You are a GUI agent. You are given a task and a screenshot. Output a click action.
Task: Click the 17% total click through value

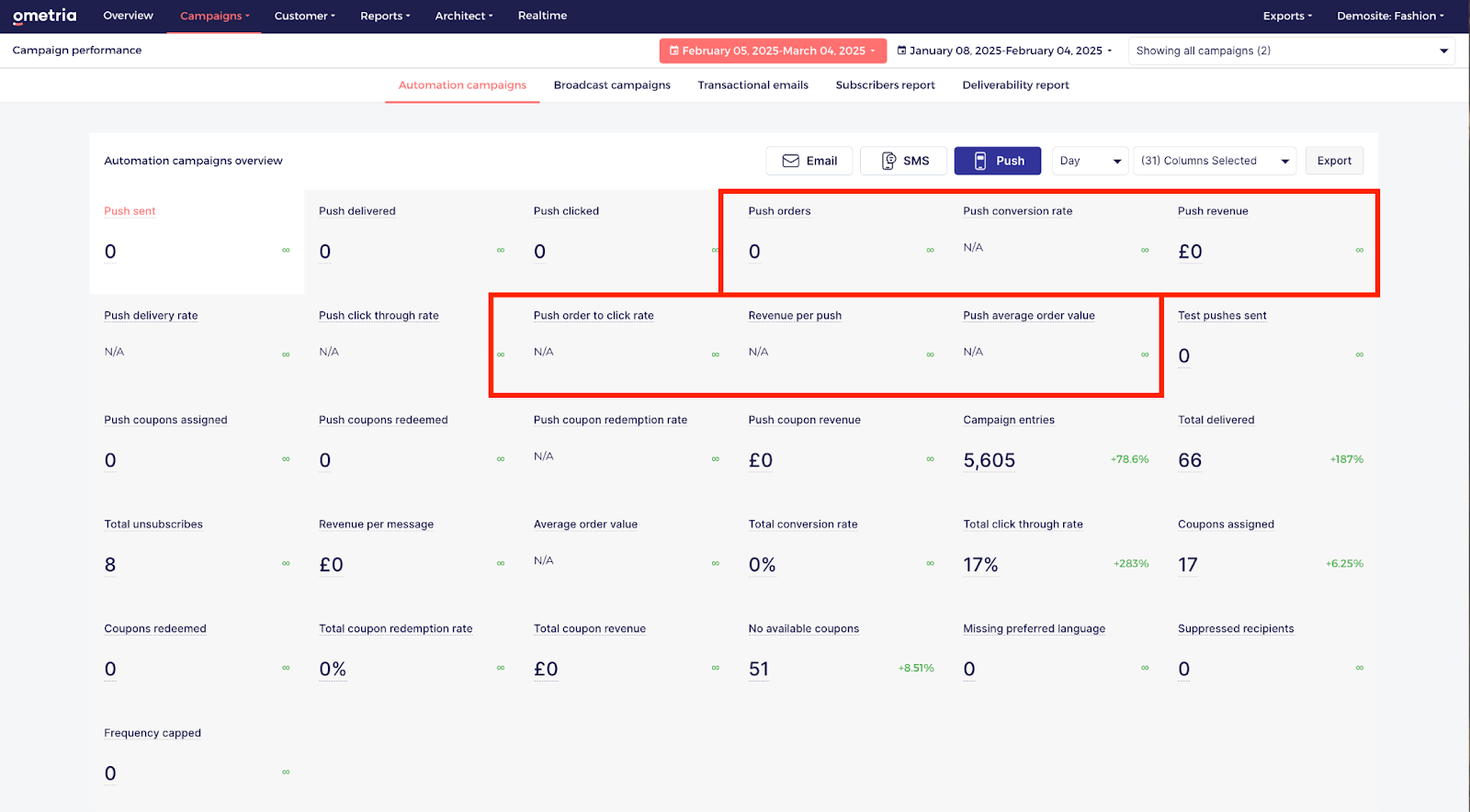(x=980, y=565)
